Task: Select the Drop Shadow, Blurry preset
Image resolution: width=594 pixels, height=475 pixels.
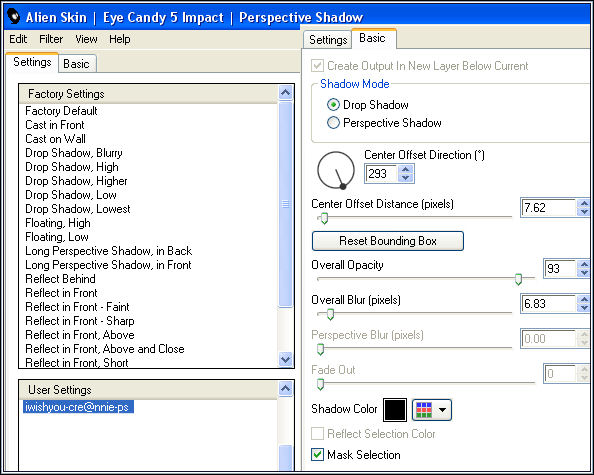Action: click(x=74, y=153)
